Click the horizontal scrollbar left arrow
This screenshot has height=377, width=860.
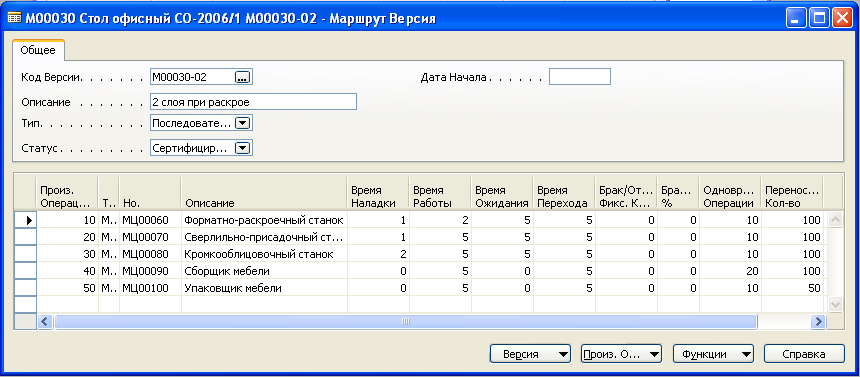click(x=44, y=322)
